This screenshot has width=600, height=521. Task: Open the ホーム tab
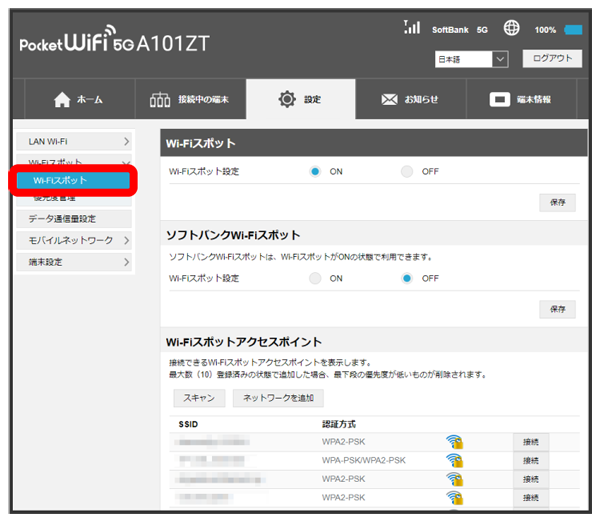77,100
